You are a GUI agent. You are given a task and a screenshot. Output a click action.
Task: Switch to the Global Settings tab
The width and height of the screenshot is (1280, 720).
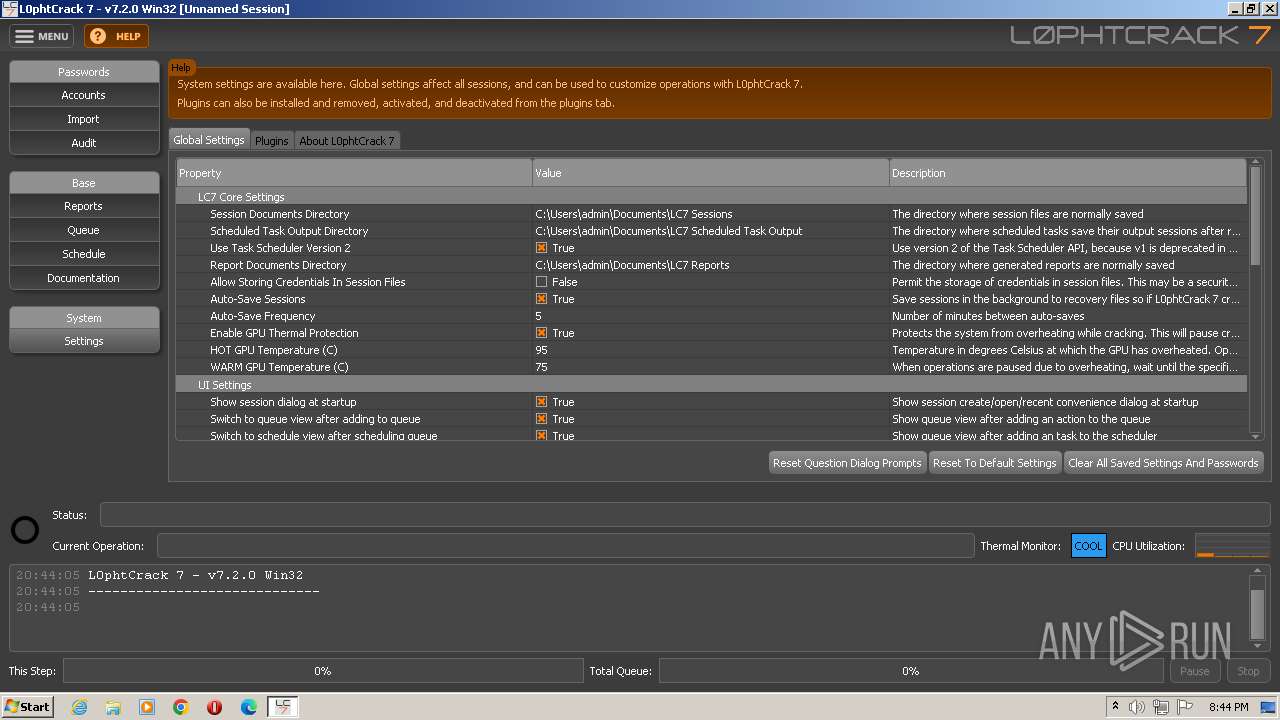(x=209, y=140)
